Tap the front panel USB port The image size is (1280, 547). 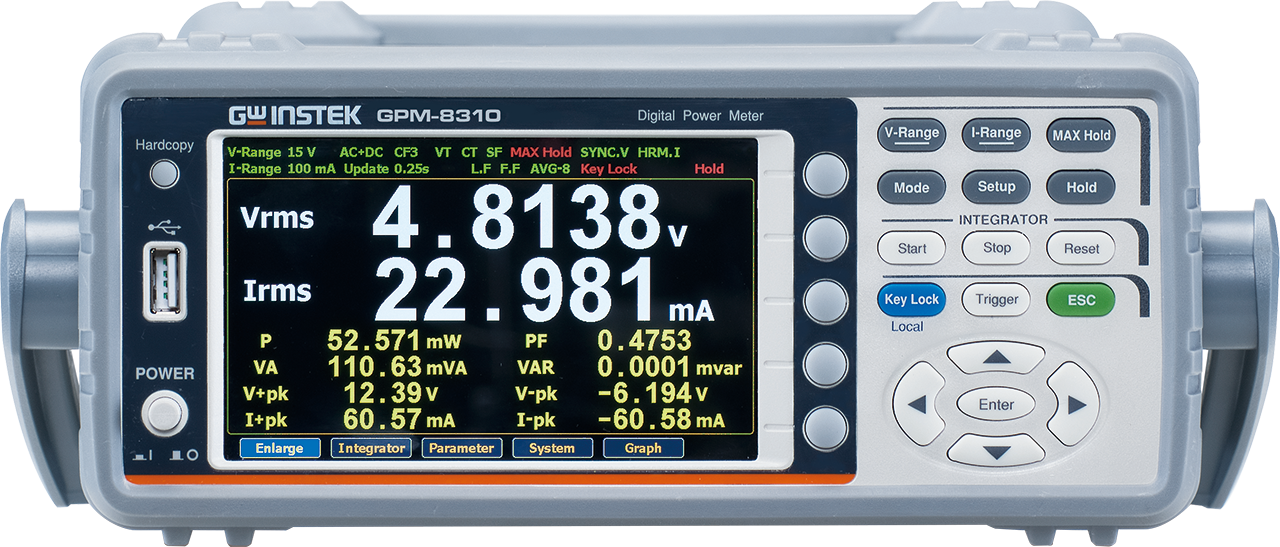pyautogui.click(x=164, y=280)
